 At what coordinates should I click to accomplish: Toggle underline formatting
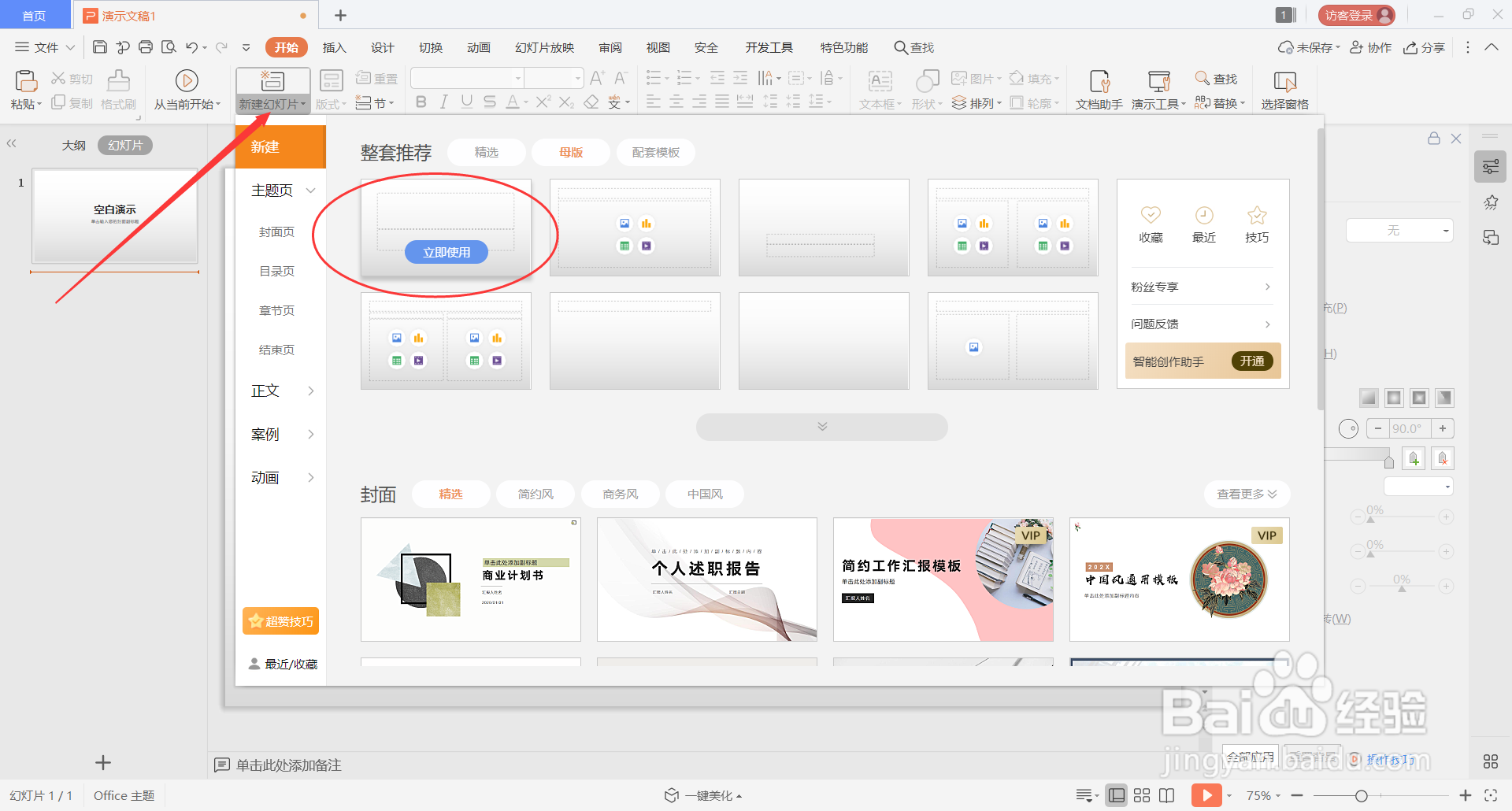tap(466, 102)
